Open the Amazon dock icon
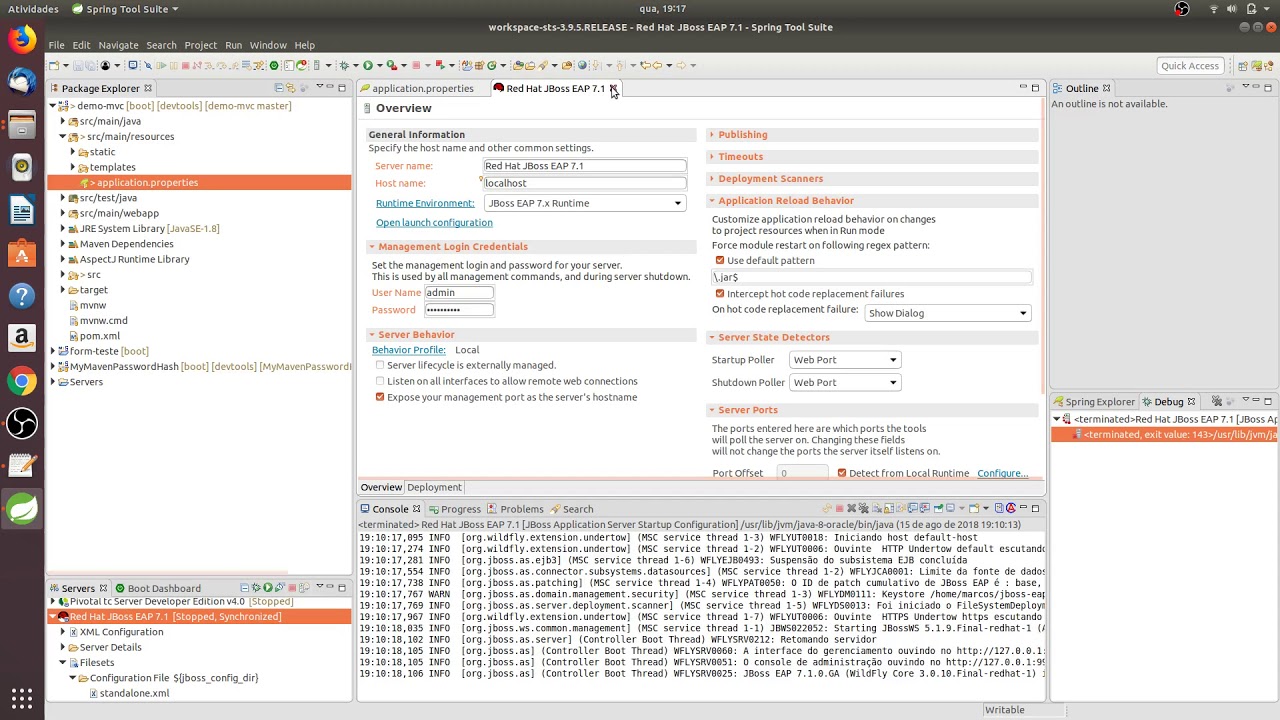Viewport: 1280px width, 720px height. pos(22,338)
